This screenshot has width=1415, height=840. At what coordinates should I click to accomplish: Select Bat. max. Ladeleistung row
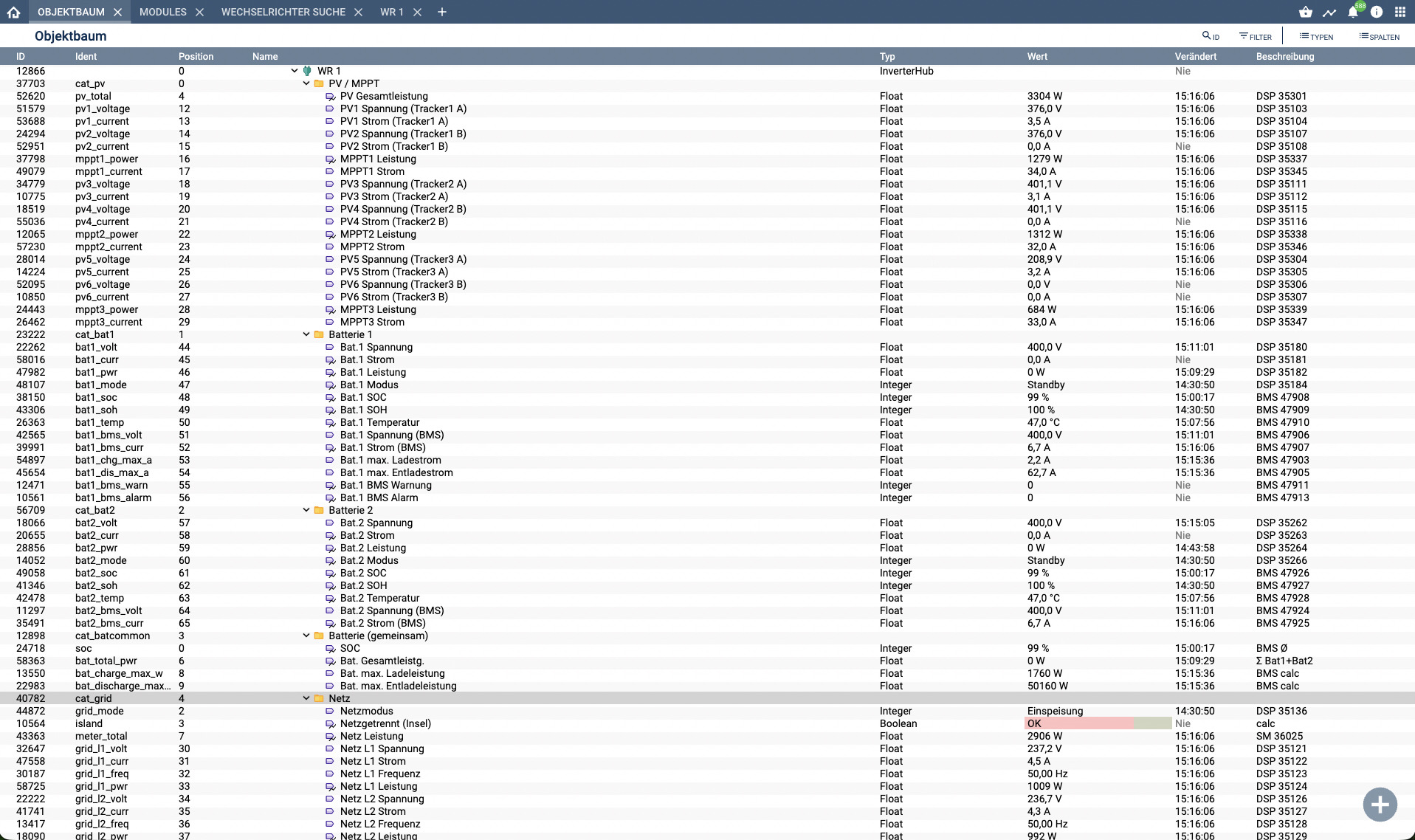[x=707, y=673]
